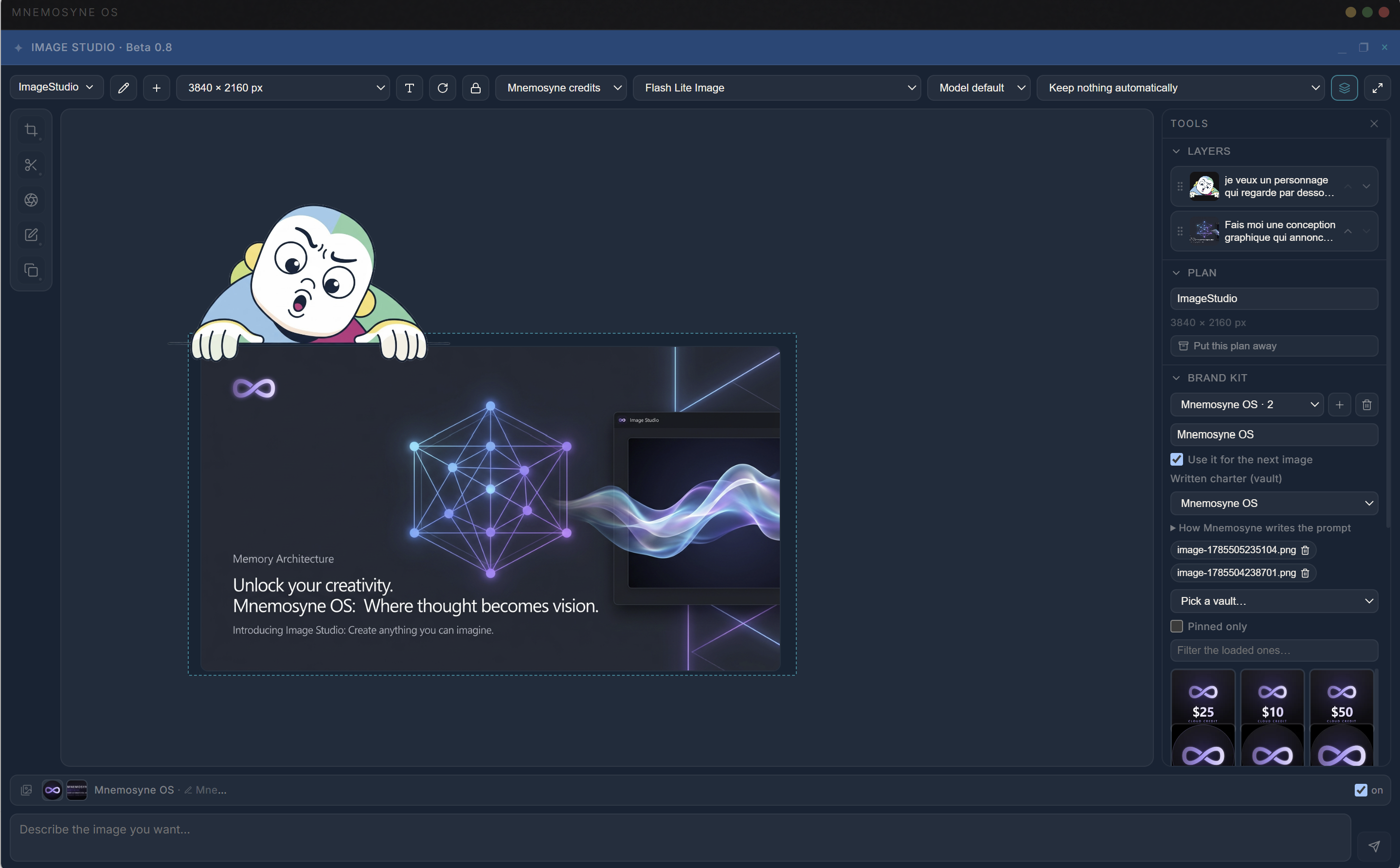Toggle the 'on' checkbox in the prompt bar

point(1361,790)
